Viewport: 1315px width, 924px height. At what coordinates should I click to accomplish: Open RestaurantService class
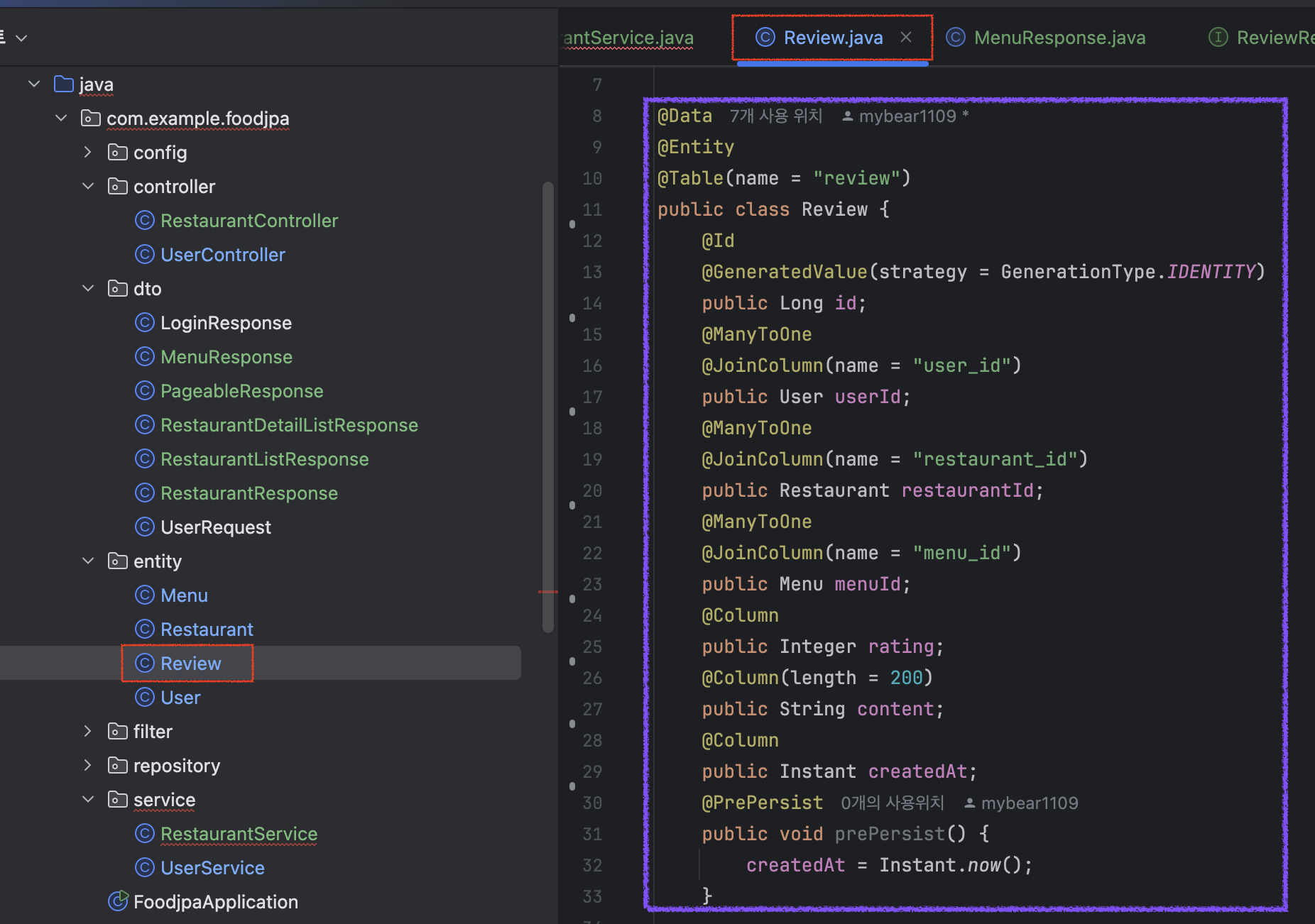tap(239, 834)
